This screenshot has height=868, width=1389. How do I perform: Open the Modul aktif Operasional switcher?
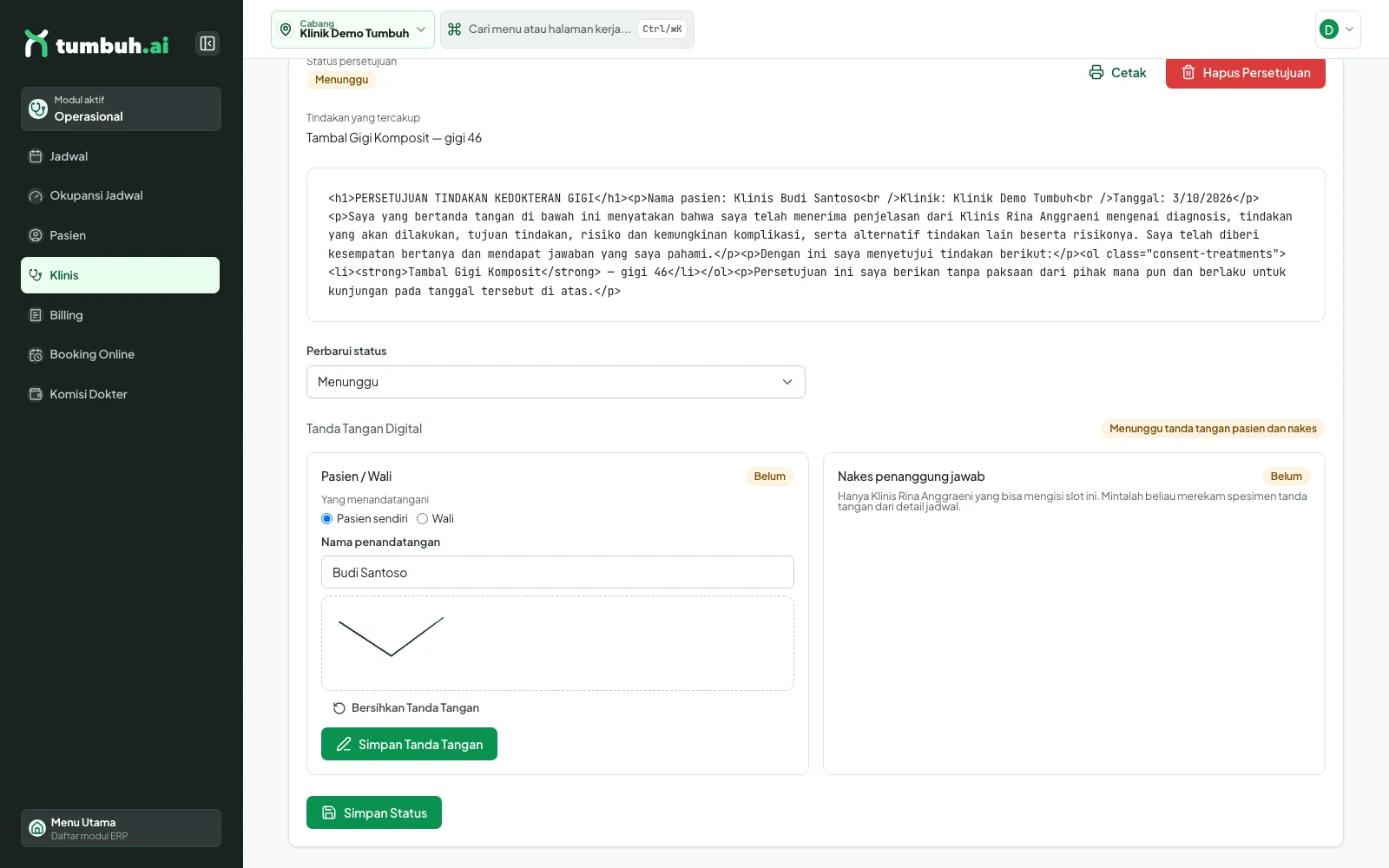click(121, 108)
